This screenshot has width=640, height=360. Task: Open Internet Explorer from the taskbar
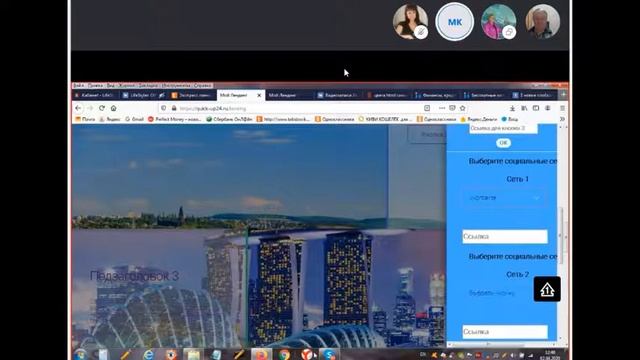[x=148, y=354]
